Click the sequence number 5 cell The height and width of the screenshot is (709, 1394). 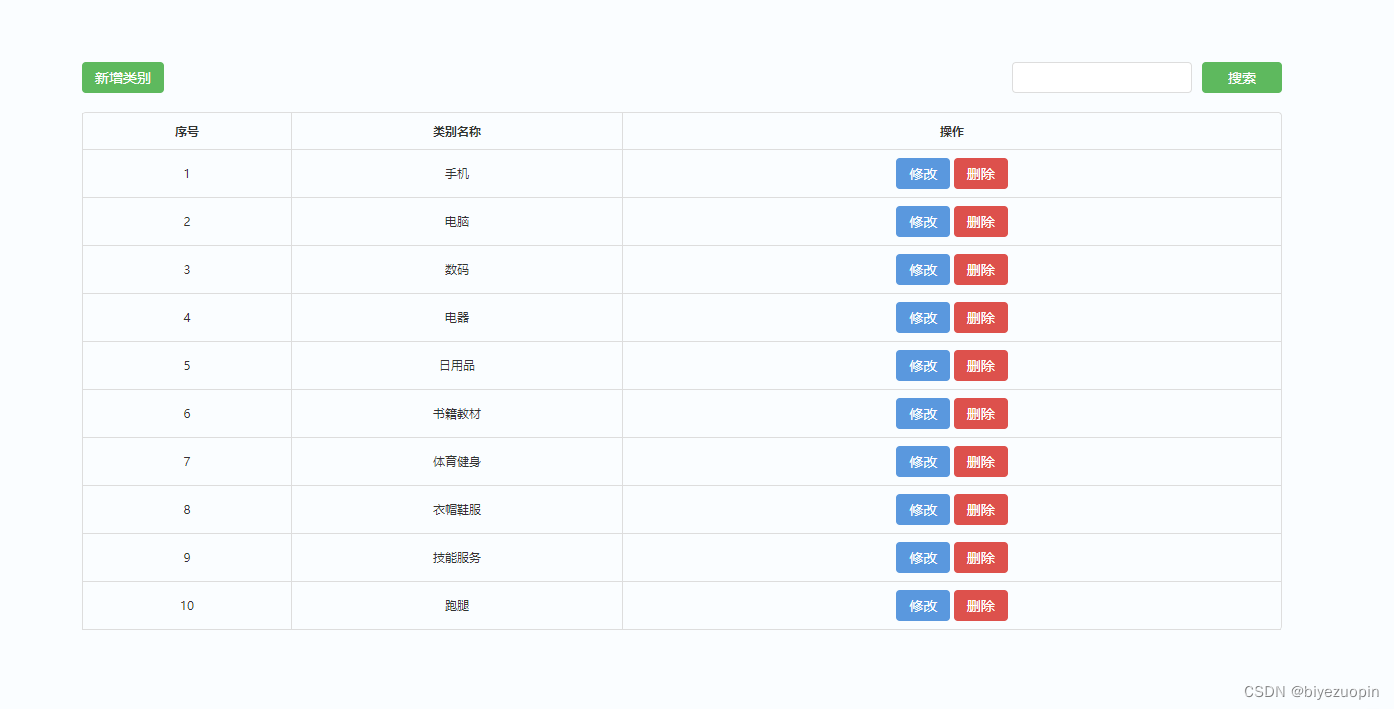click(x=187, y=366)
